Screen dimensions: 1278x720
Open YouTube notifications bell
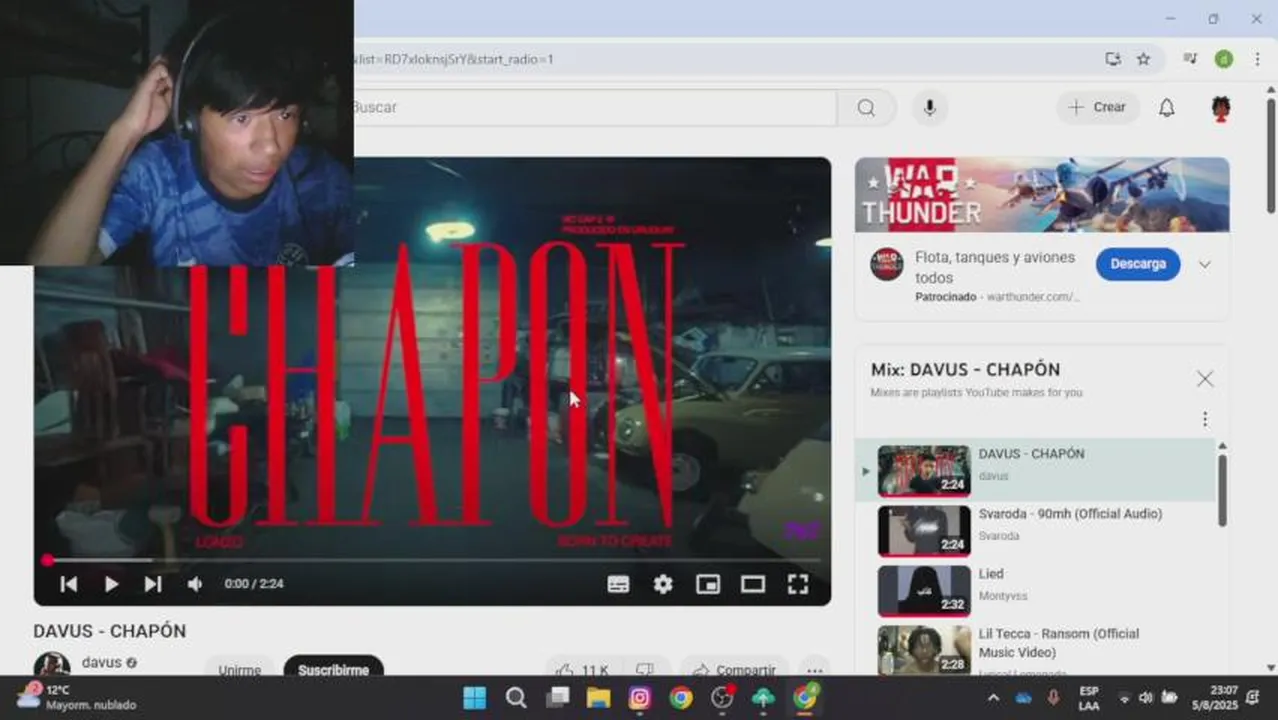[x=1166, y=108]
